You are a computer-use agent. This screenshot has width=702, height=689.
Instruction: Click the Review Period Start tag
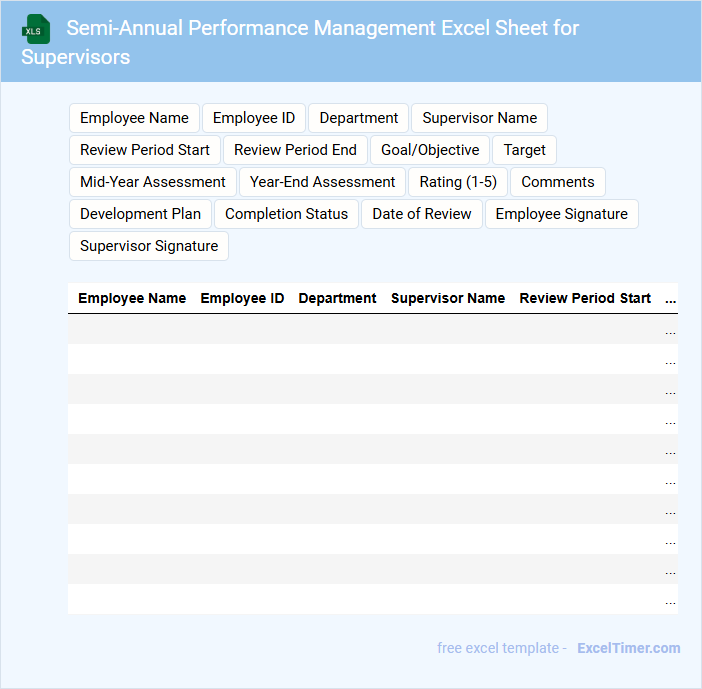(145, 150)
